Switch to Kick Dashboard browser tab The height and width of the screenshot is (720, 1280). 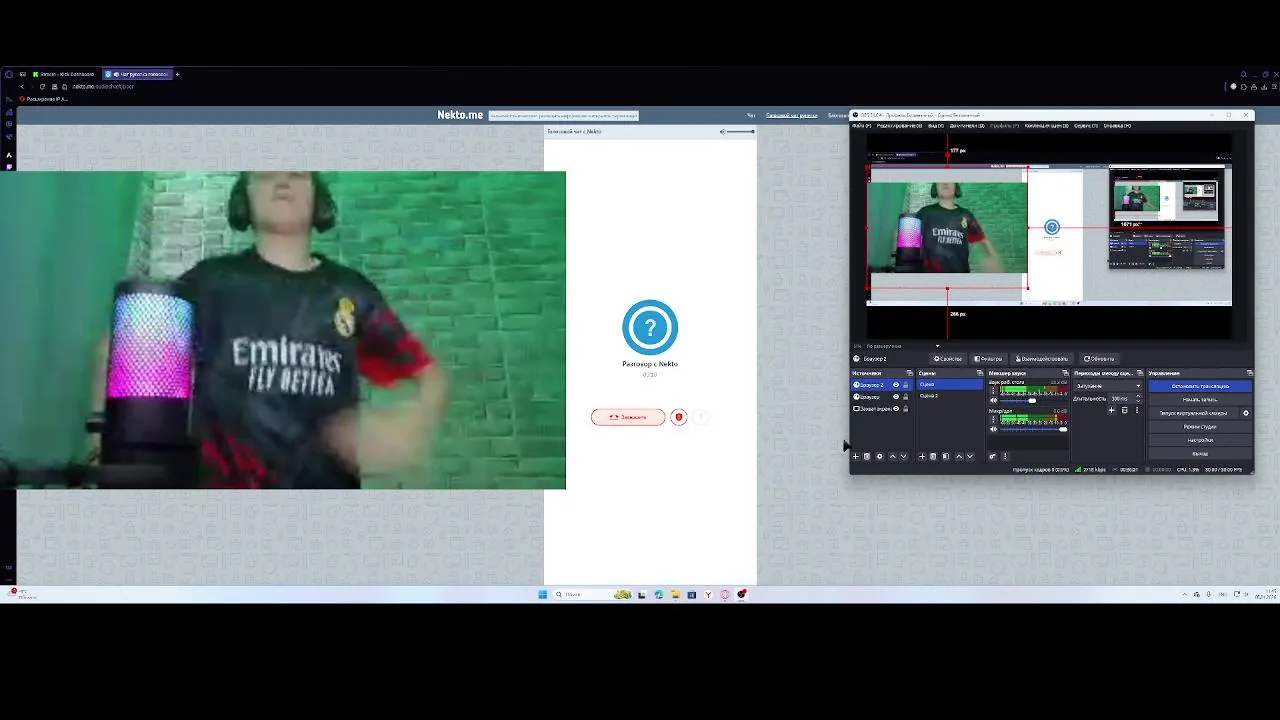(x=63, y=74)
